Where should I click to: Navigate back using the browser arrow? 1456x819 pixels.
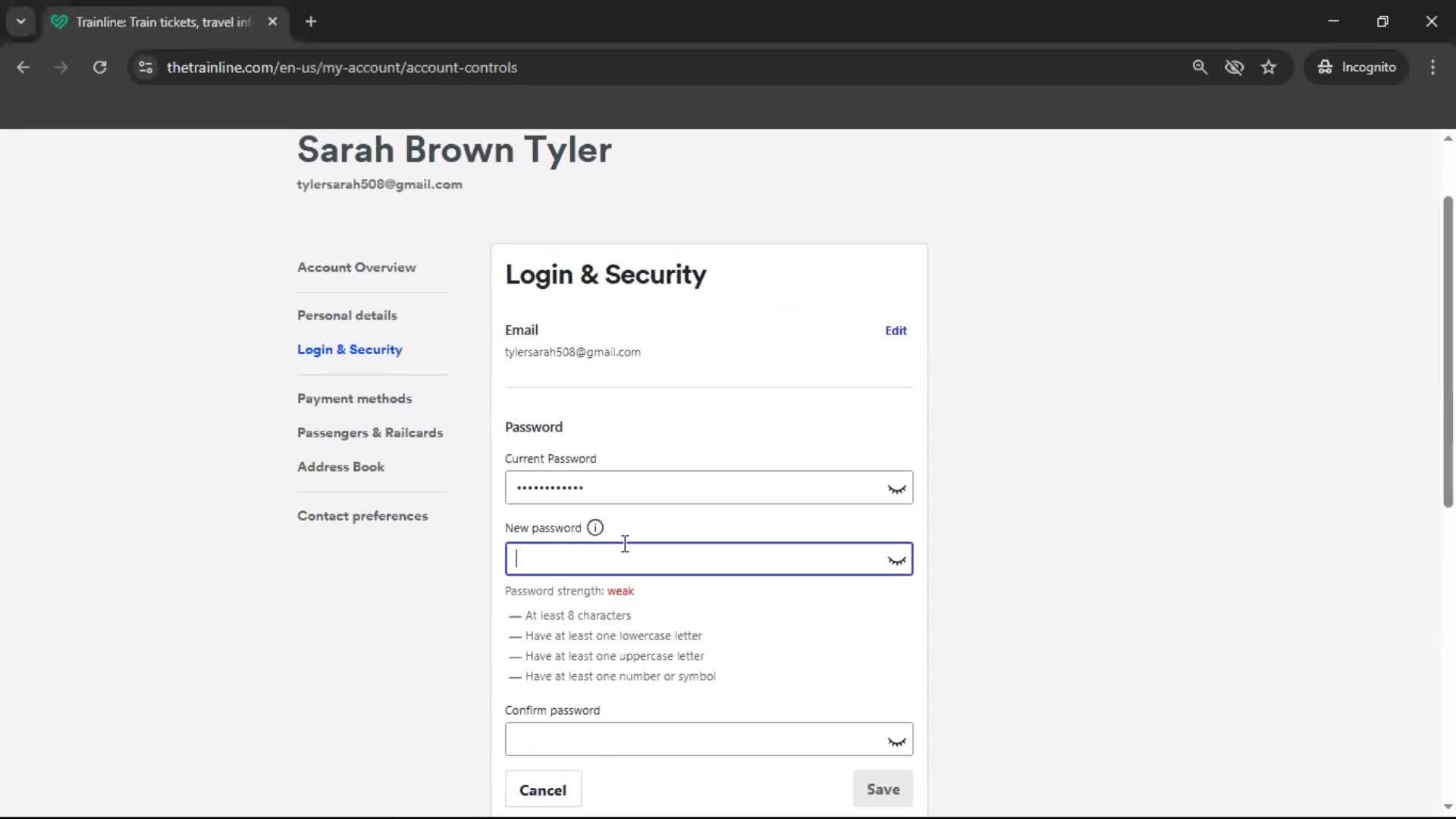(x=23, y=67)
